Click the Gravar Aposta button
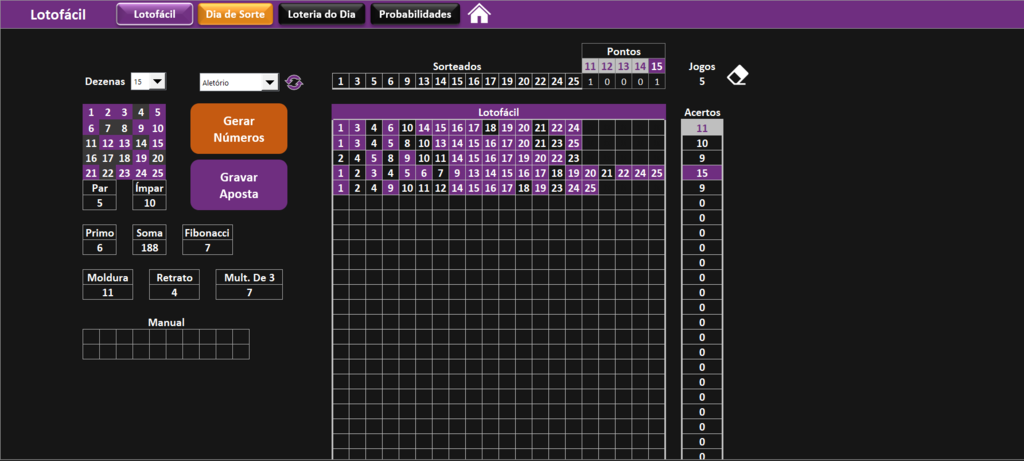Screen dimensions: 1024x461 click(239, 185)
